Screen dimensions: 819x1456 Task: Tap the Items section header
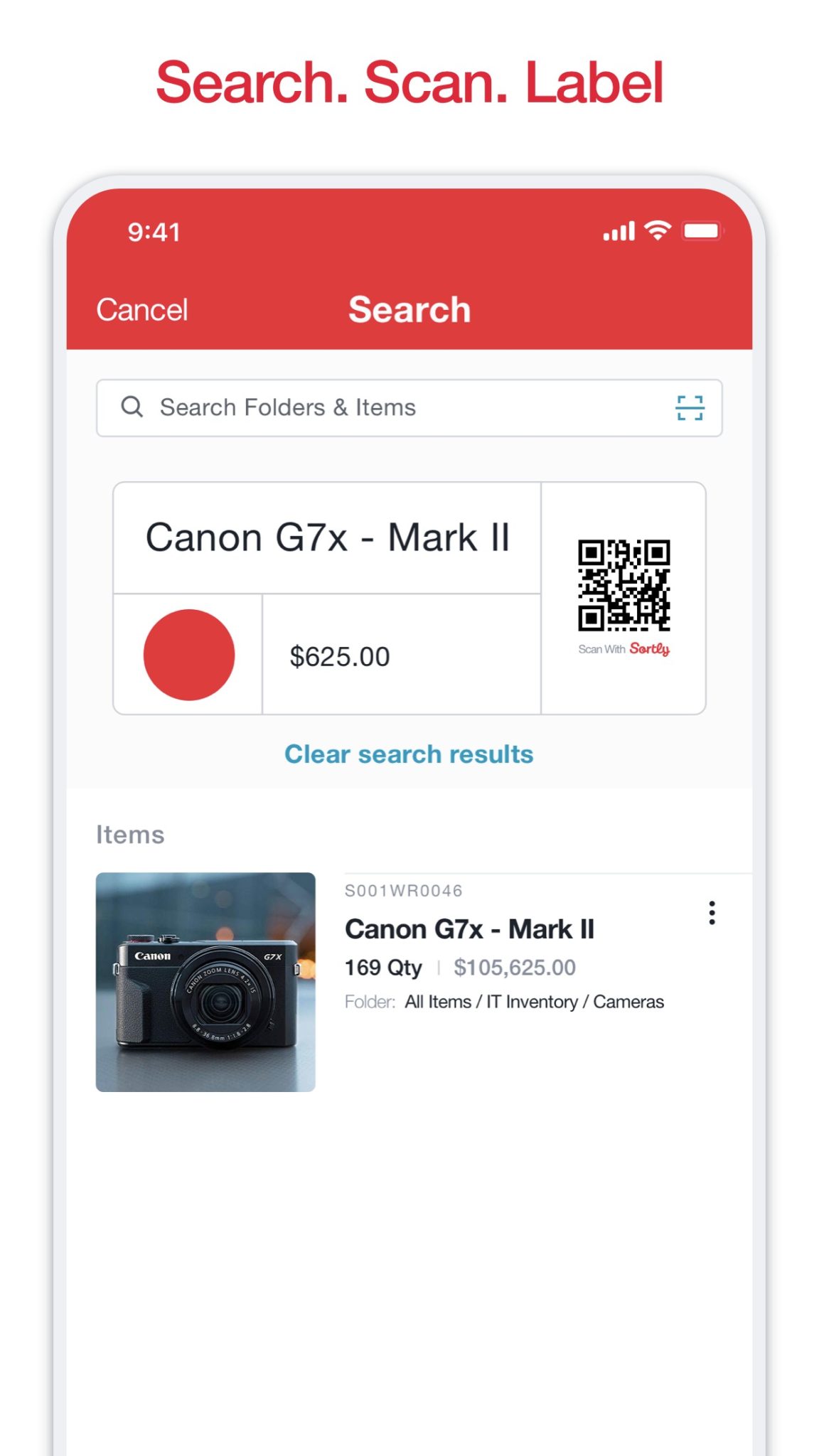130,834
